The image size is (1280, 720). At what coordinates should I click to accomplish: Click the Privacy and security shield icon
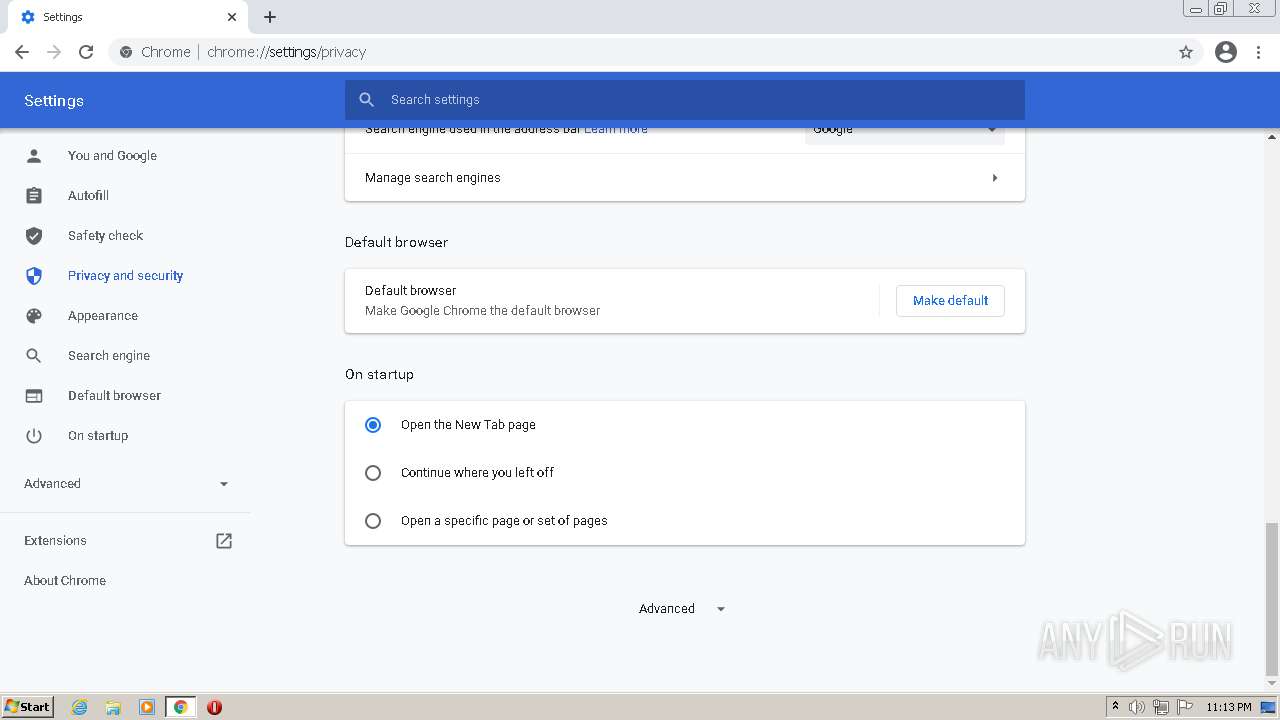click(34, 276)
